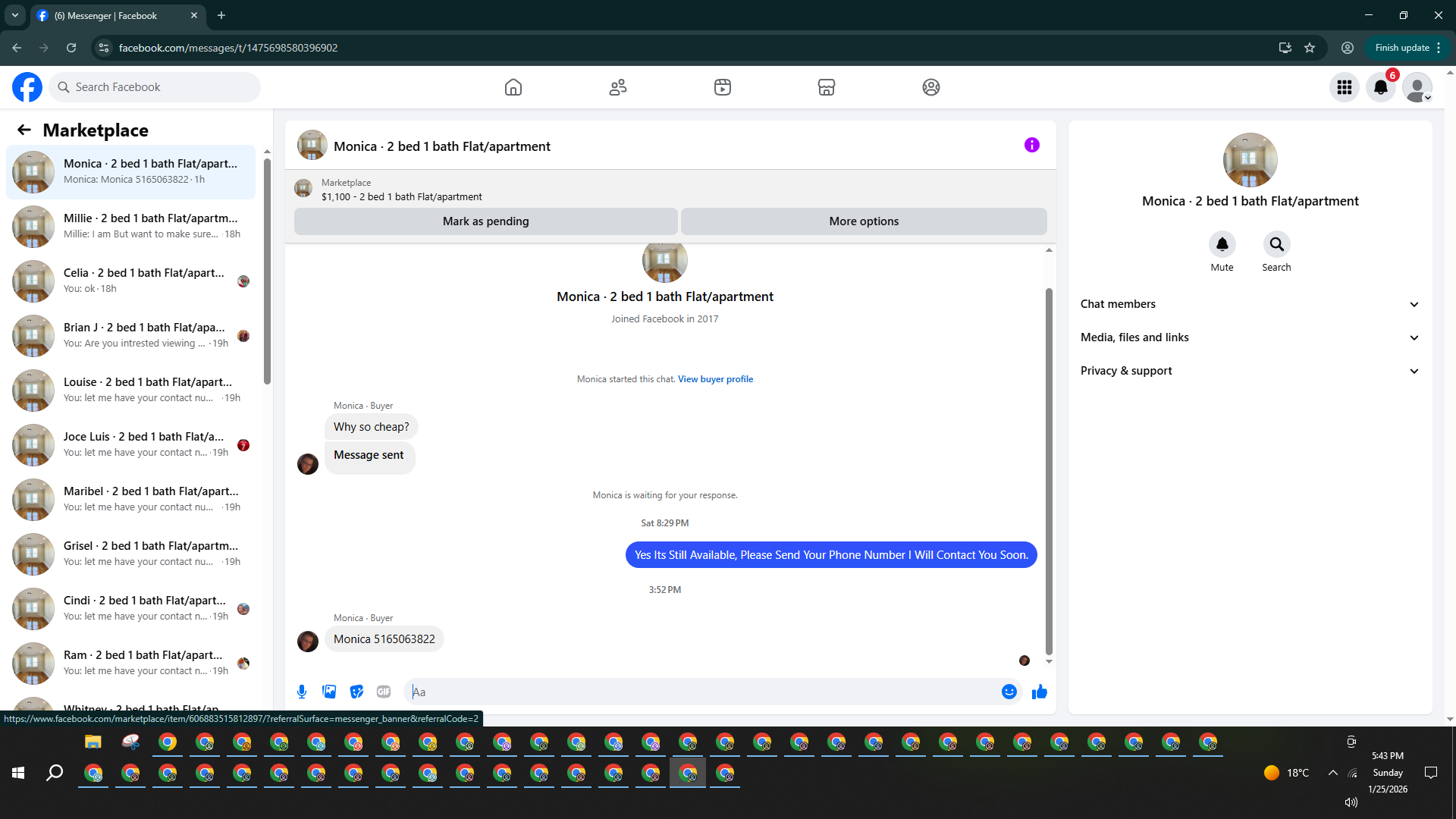The height and width of the screenshot is (819, 1456).
Task: Open the Friends icon in top navigation
Action: tap(618, 87)
